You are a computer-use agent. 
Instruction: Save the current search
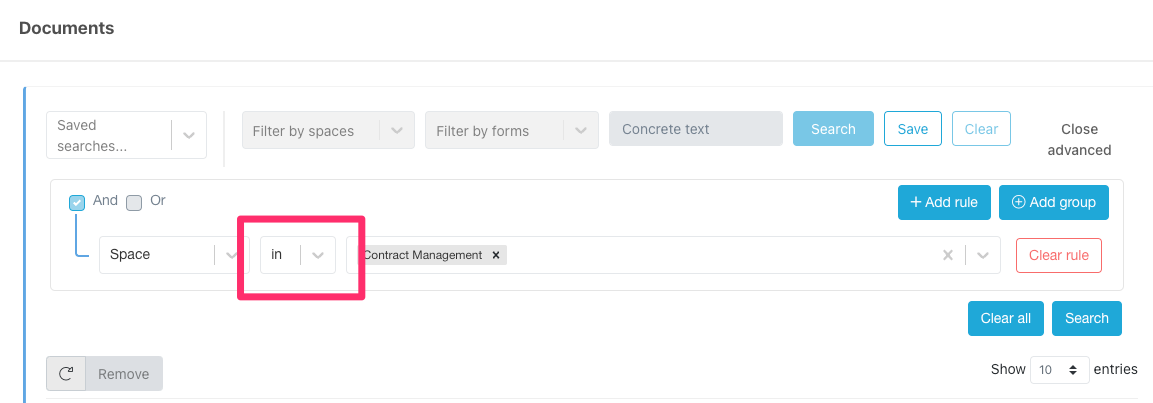click(x=912, y=129)
